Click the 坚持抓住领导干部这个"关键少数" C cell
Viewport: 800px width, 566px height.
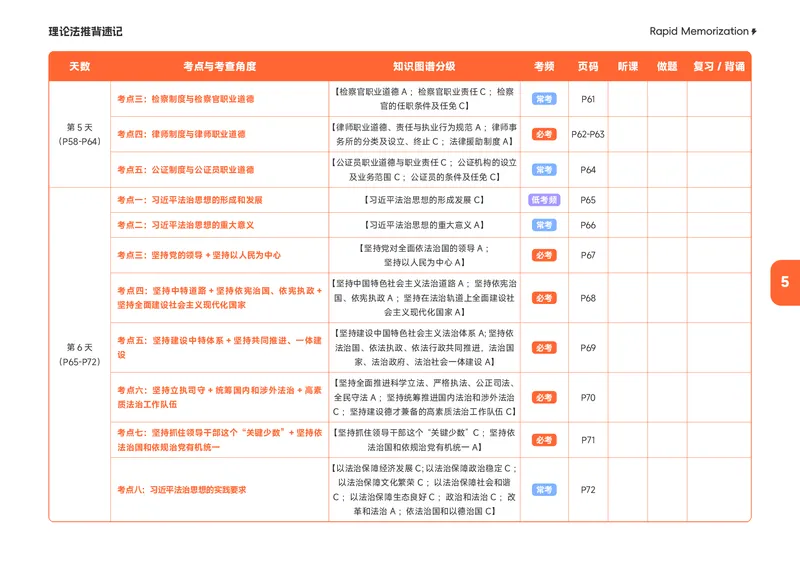(x=424, y=440)
